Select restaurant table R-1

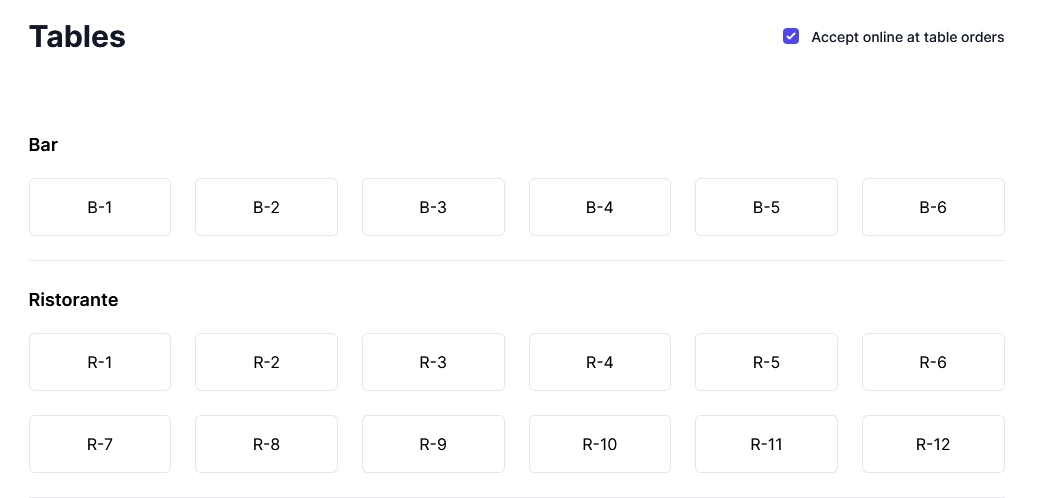click(100, 362)
